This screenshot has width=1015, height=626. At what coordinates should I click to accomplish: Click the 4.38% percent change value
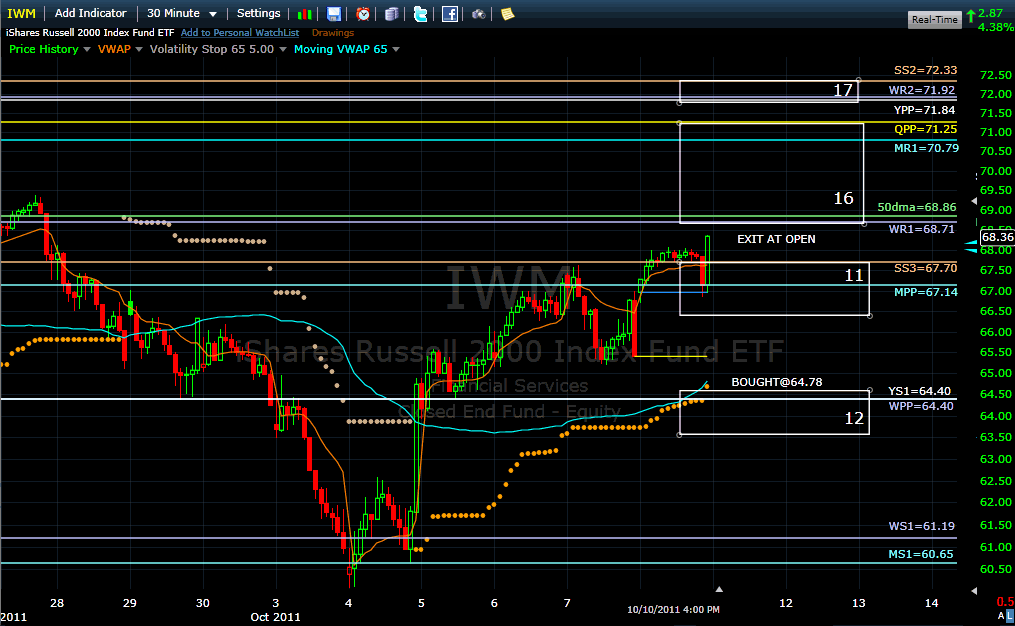click(996, 27)
